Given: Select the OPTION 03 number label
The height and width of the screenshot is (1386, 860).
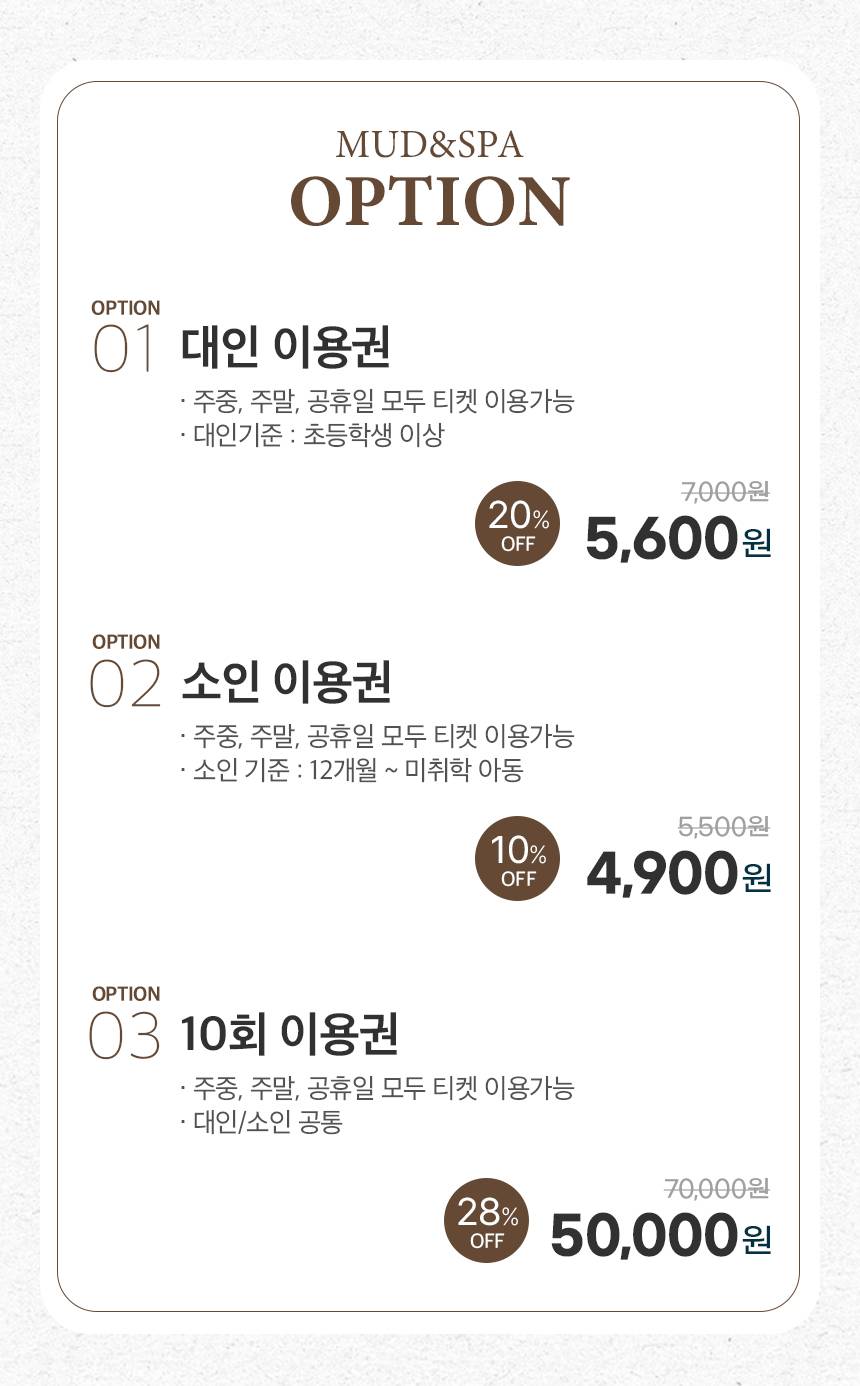Looking at the screenshot, I should [x=126, y=1023].
